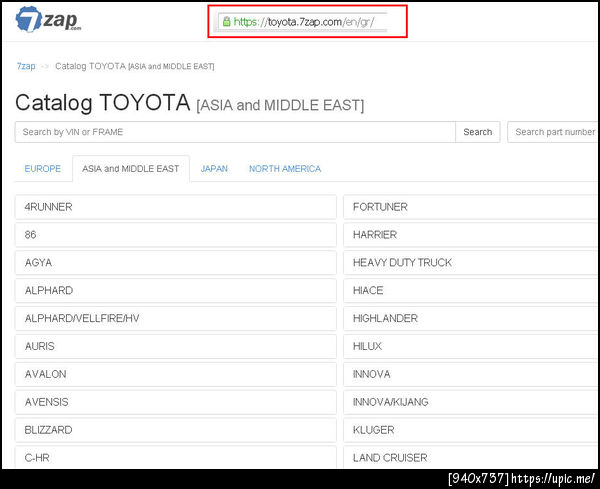Open the 86 model entry

[176, 235]
